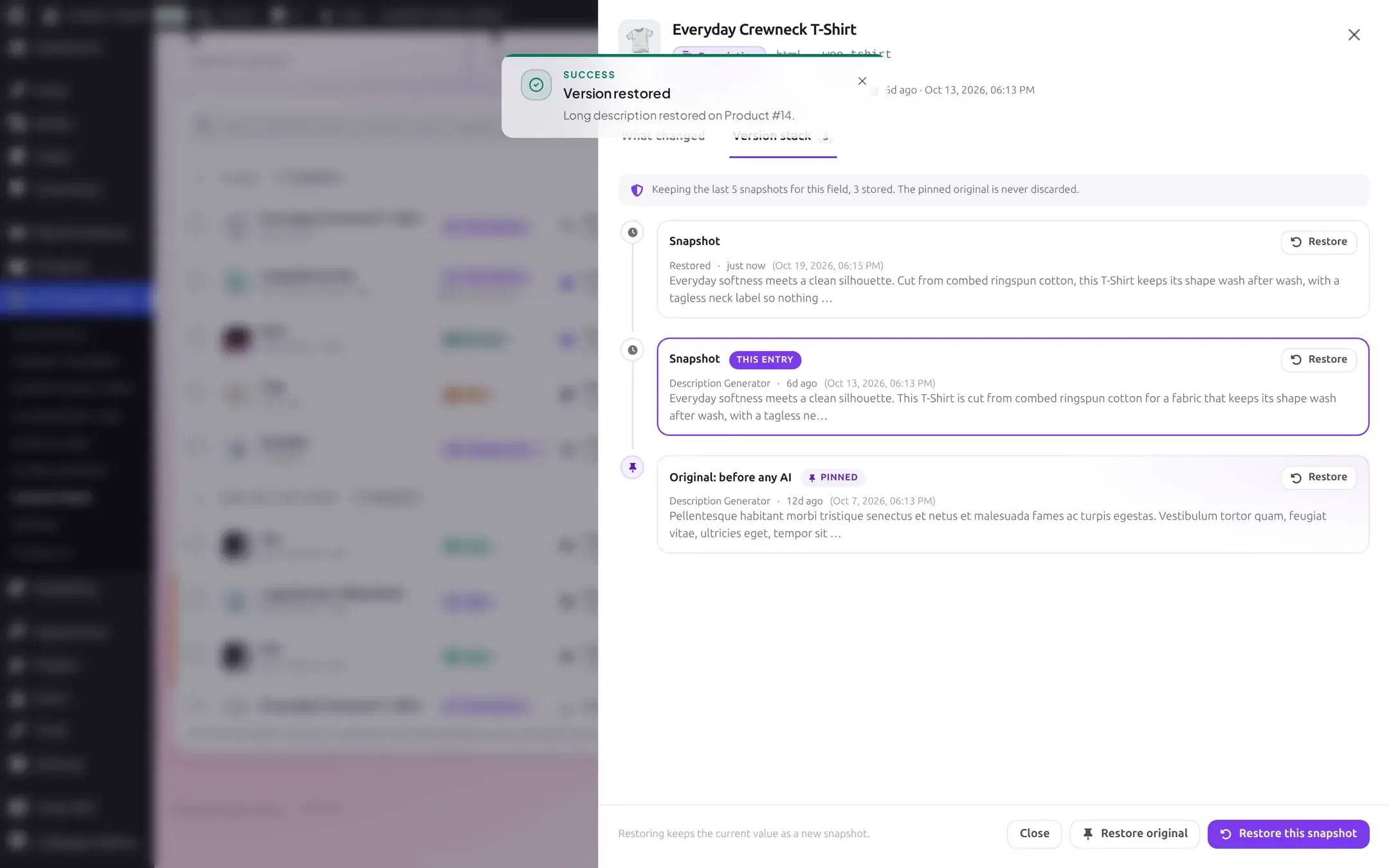The image size is (1389, 868).
Task: Click the clock marker for the 6d ago snapshot
Action: [633, 350]
